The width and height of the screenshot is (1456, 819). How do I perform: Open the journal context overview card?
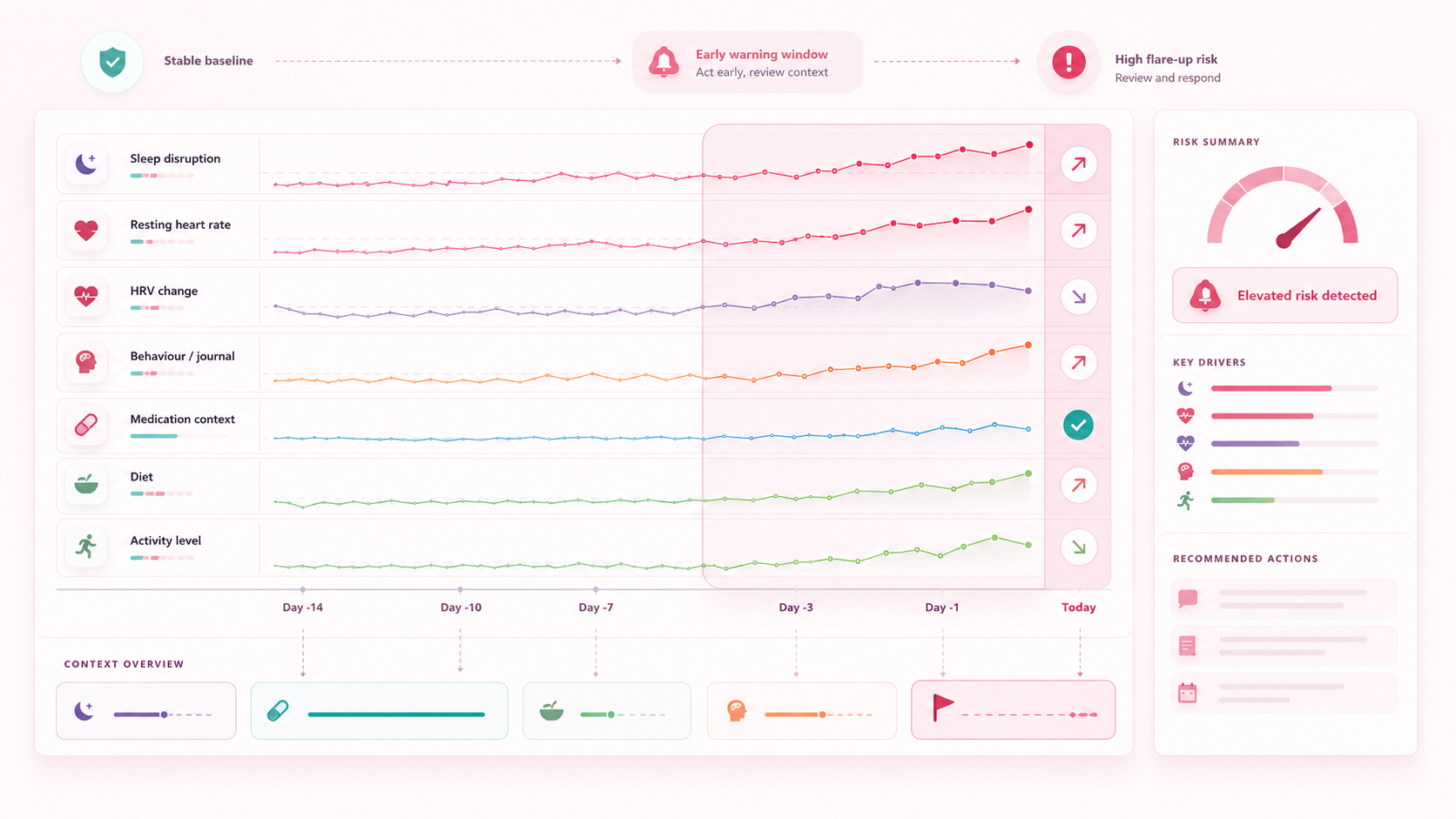[x=802, y=711]
